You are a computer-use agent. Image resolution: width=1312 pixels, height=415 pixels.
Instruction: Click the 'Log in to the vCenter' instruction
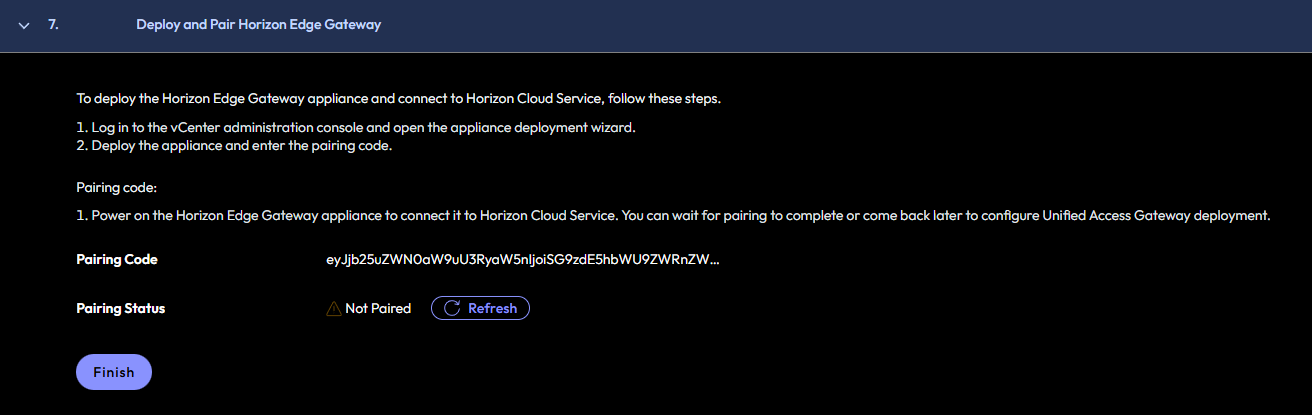point(356,128)
